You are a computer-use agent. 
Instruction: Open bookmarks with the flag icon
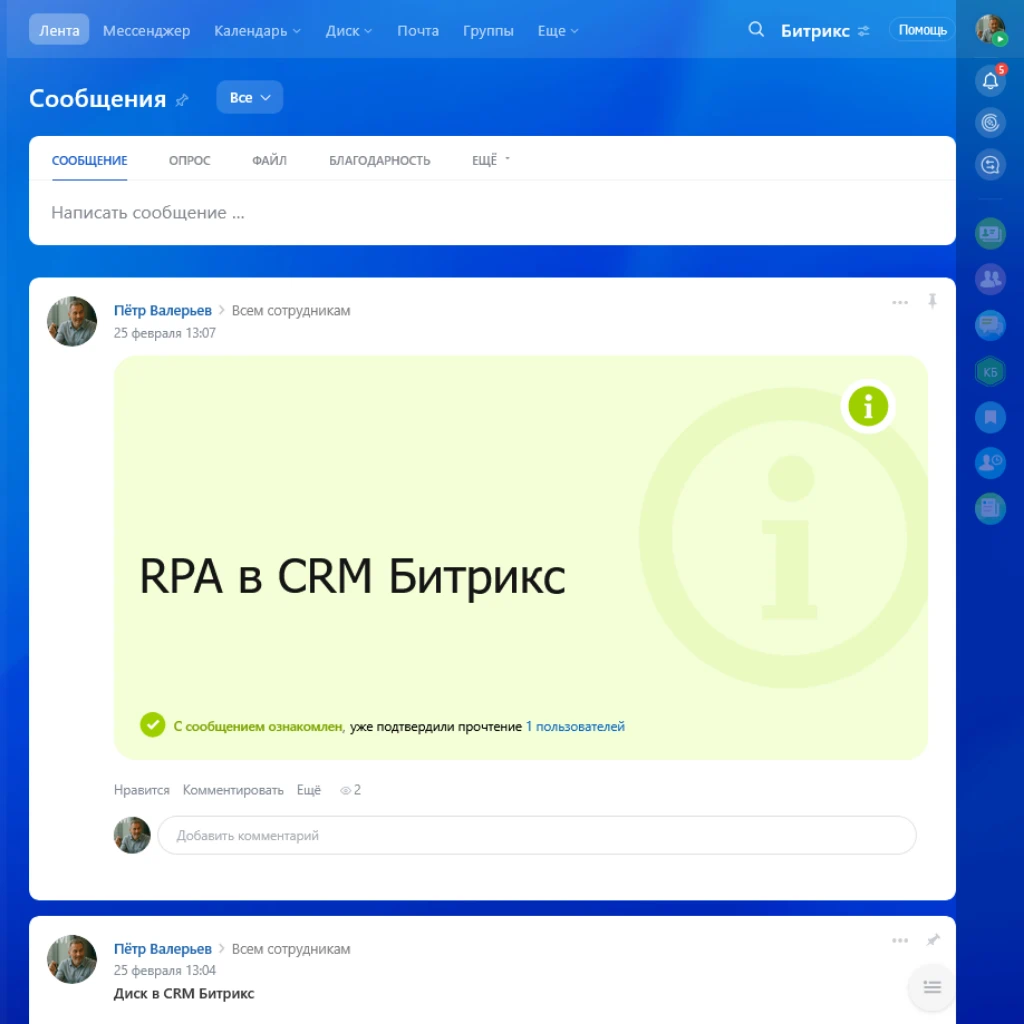pos(989,417)
